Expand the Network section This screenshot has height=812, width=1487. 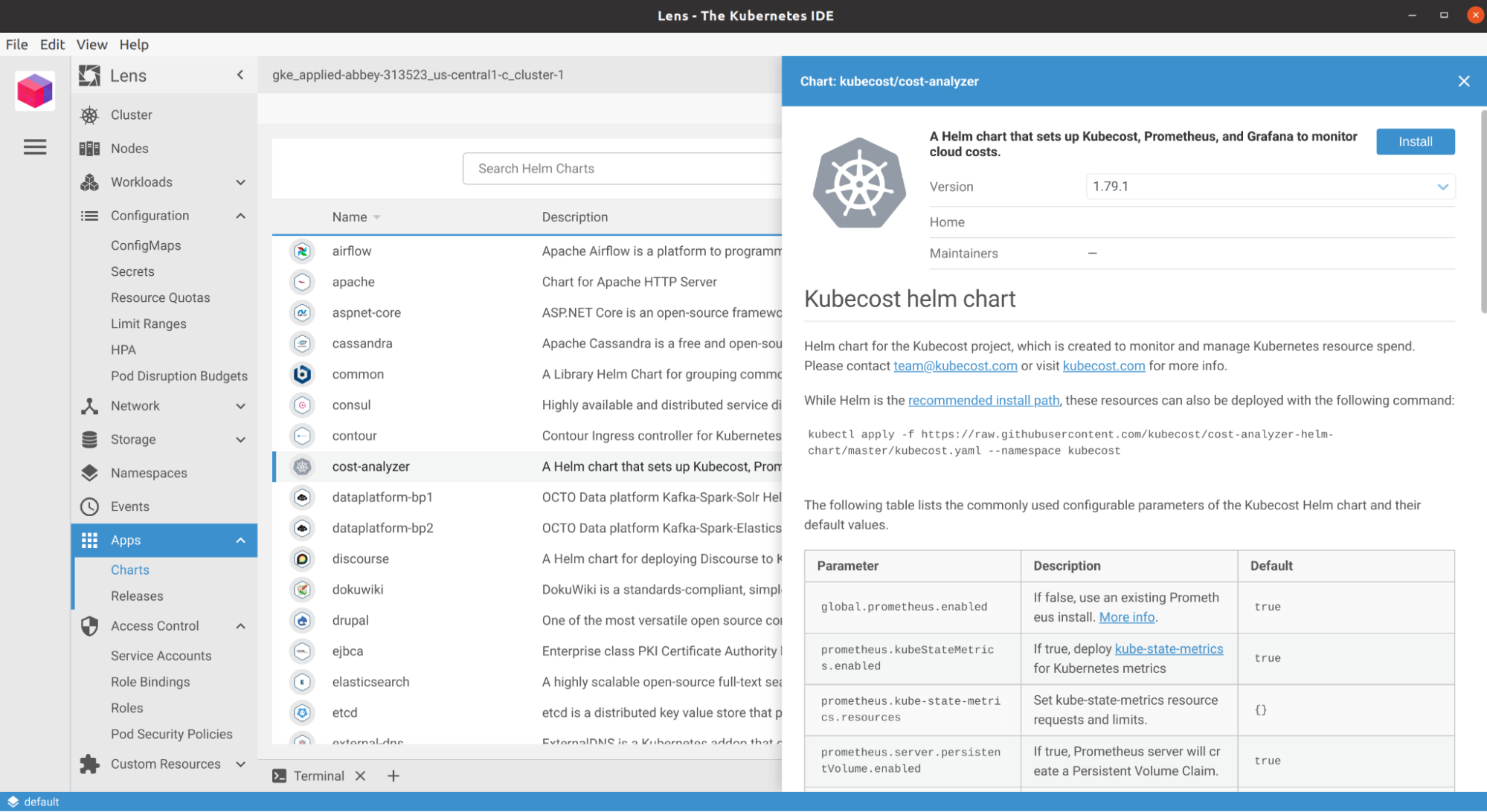click(240, 406)
